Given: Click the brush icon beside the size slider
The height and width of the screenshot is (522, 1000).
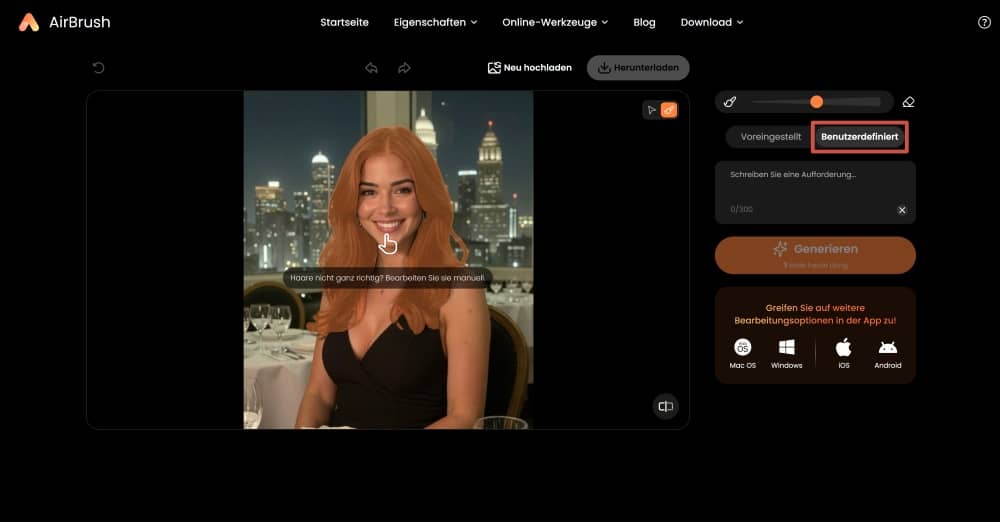Looking at the screenshot, I should tap(730, 102).
